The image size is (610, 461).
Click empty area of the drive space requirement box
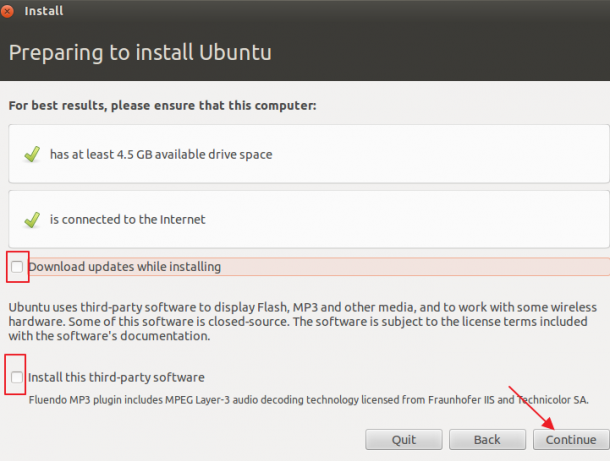tap(428, 154)
